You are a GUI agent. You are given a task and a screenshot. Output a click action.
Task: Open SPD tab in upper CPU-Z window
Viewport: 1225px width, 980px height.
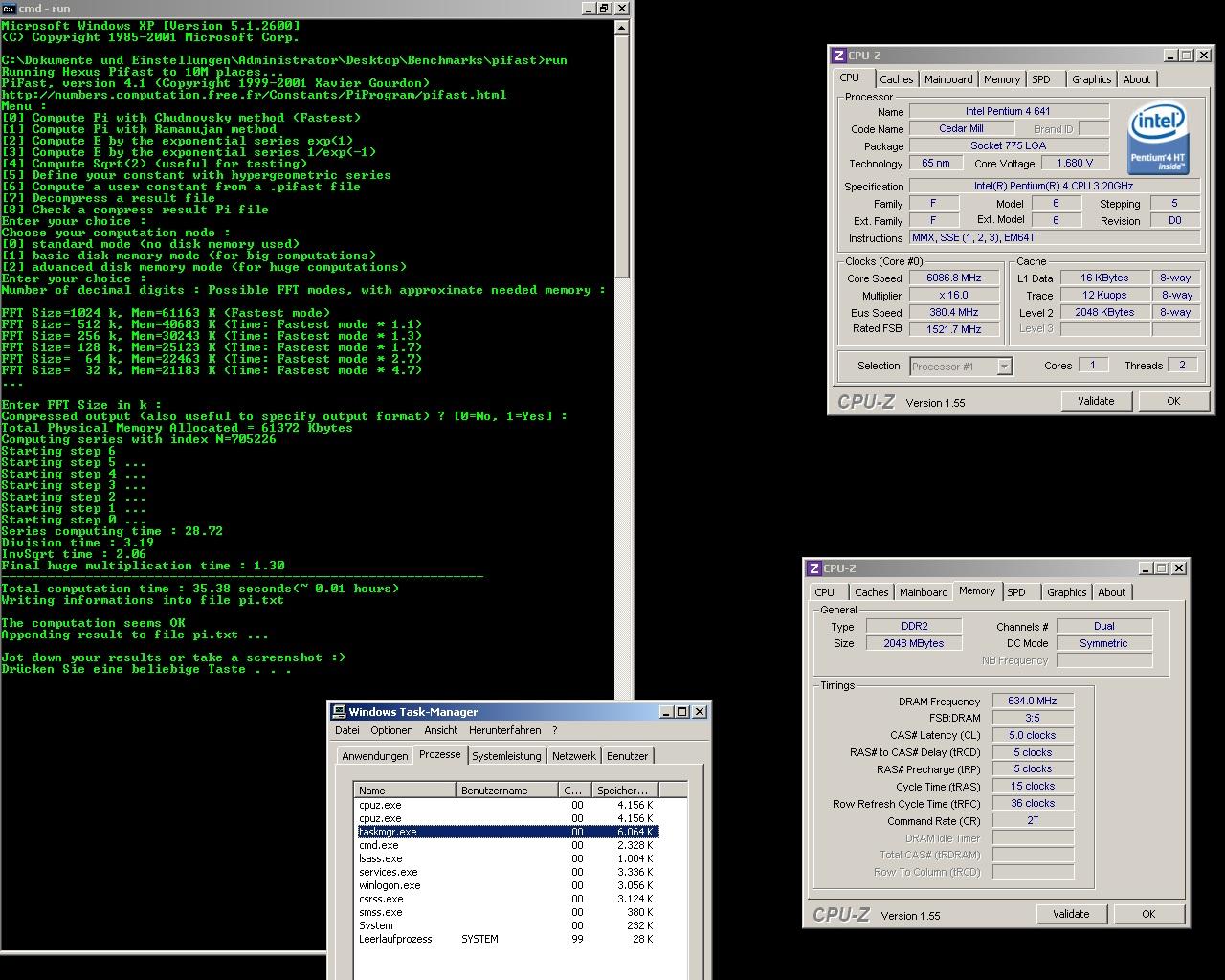click(x=1041, y=79)
